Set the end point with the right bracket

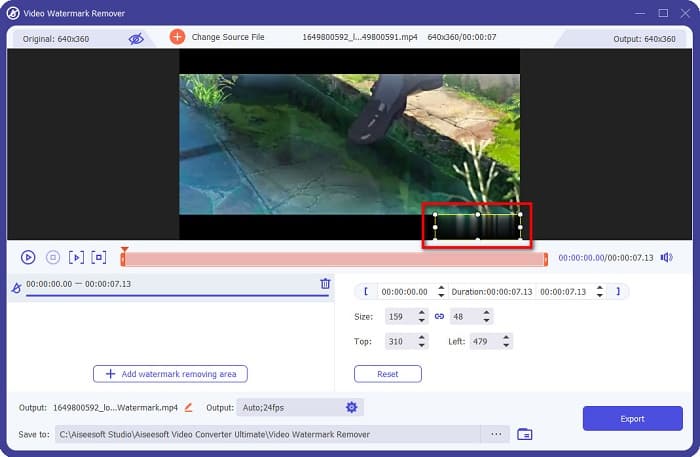click(x=618, y=291)
